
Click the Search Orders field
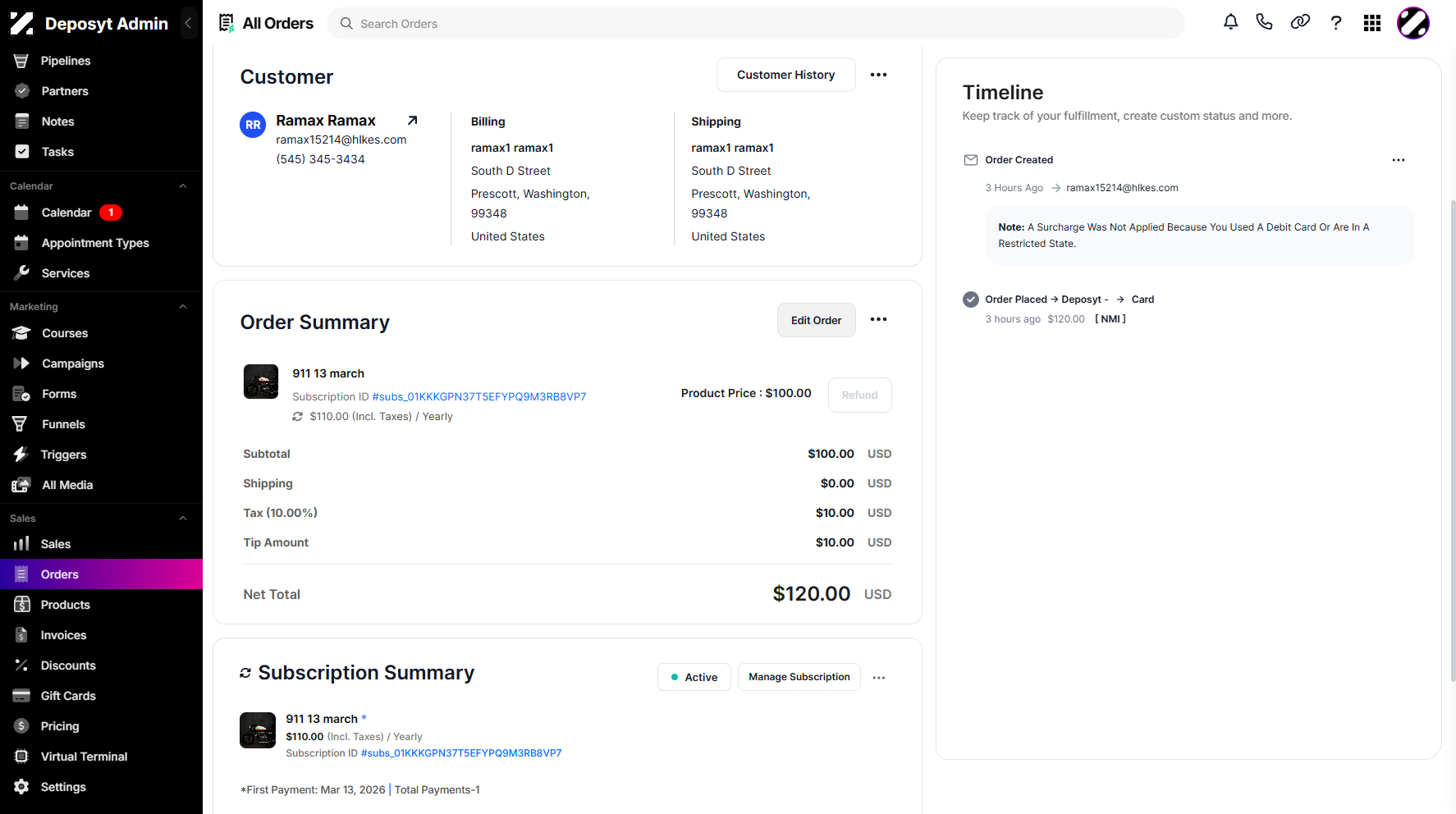tap(756, 24)
